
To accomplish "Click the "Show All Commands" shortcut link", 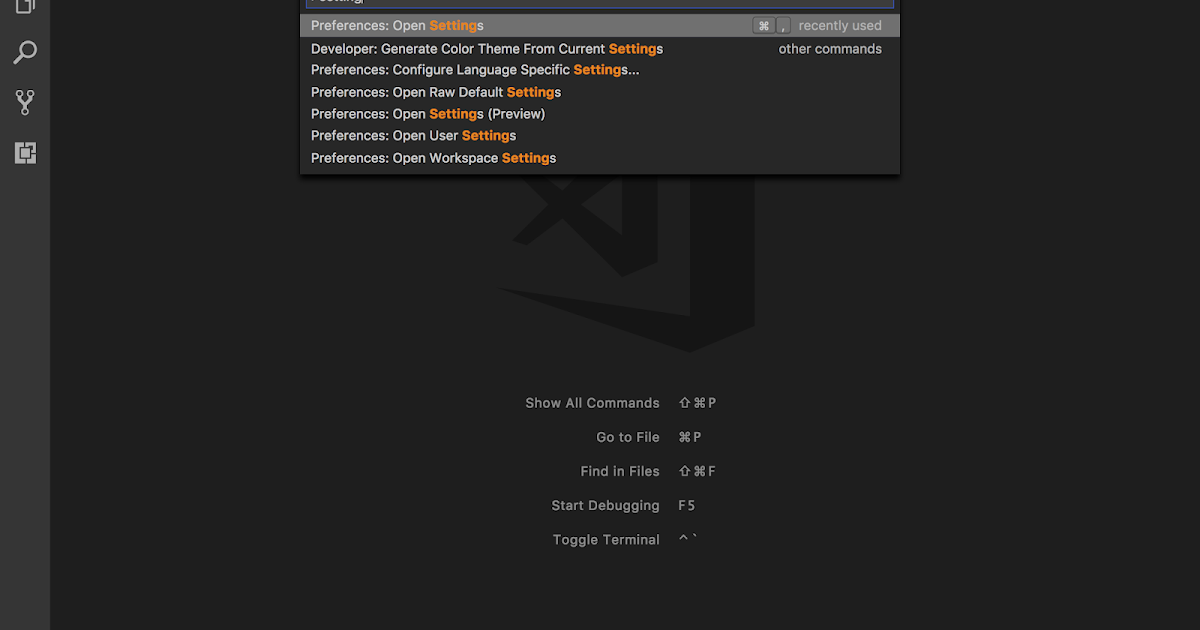I will tap(592, 403).
